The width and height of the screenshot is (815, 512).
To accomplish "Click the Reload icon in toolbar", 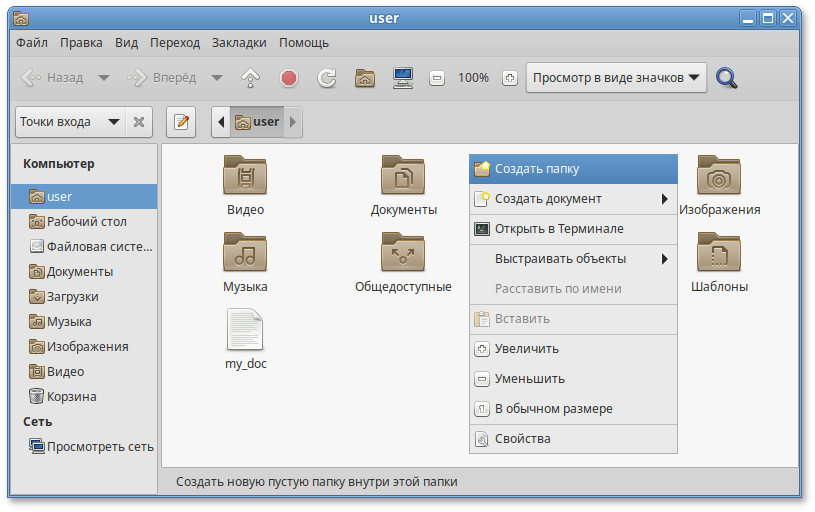I will pyautogui.click(x=326, y=78).
